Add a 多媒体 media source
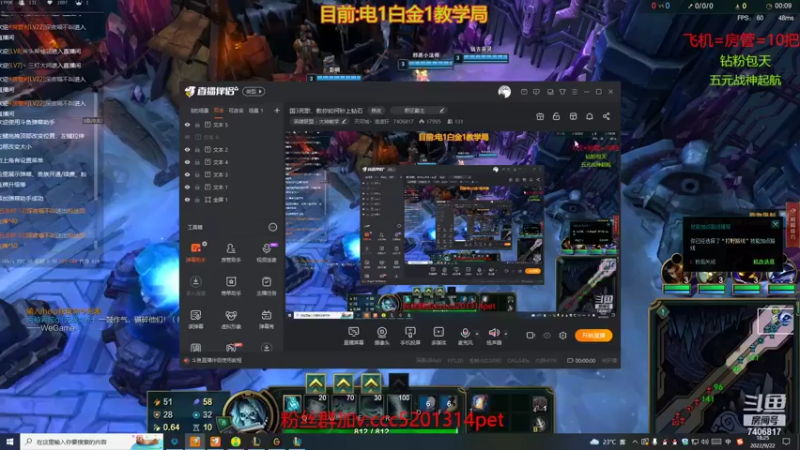Viewport: 800px width, 450px height. [x=438, y=336]
